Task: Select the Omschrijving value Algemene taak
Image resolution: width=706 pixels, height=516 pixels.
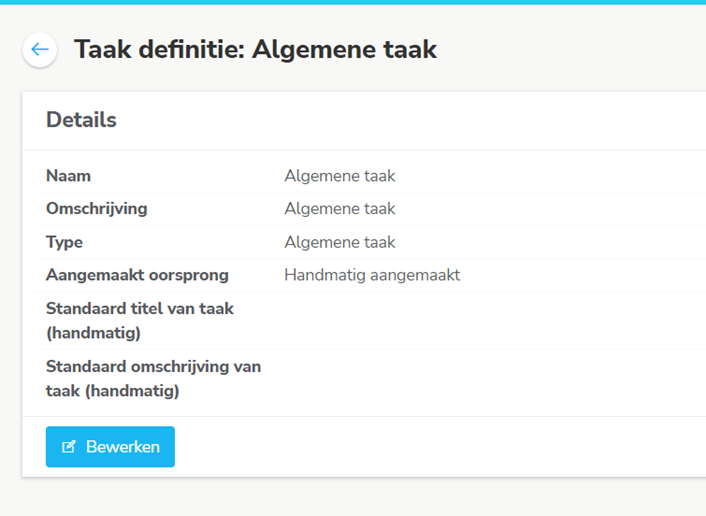Action: click(340, 209)
